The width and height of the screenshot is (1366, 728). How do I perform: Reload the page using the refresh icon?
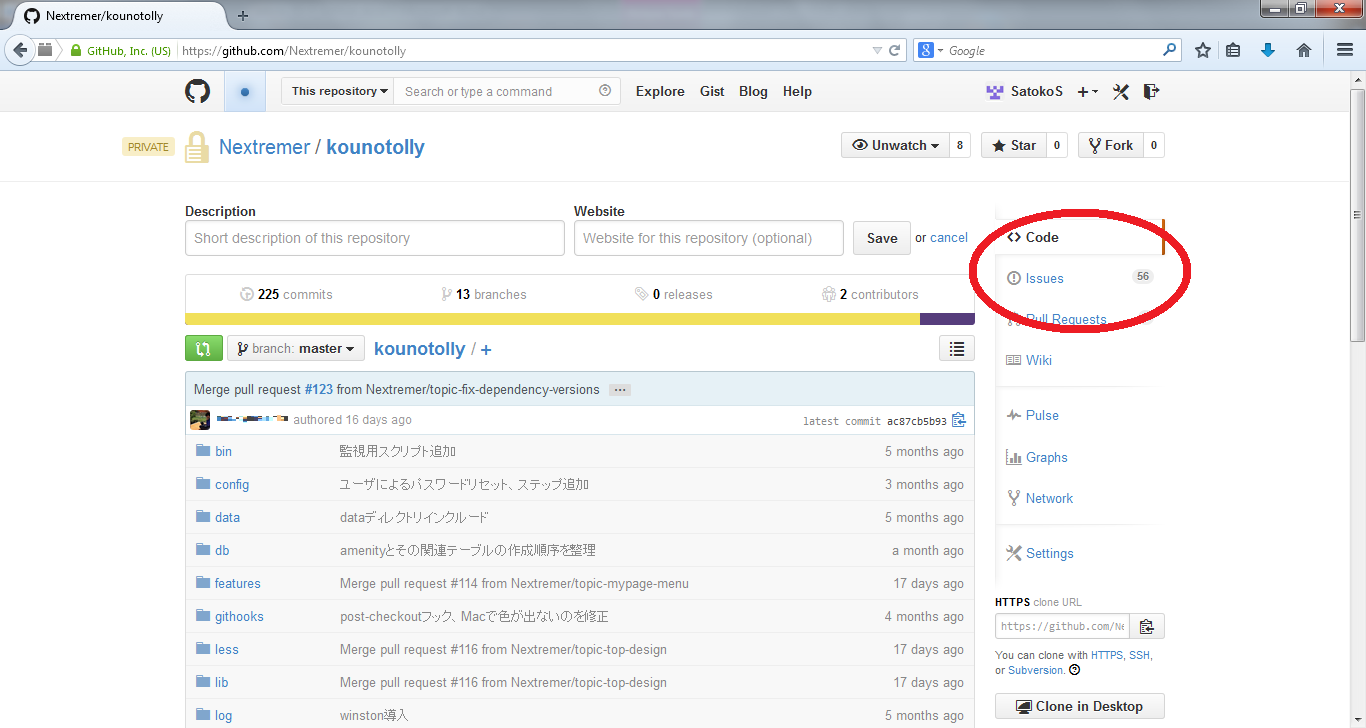point(895,50)
